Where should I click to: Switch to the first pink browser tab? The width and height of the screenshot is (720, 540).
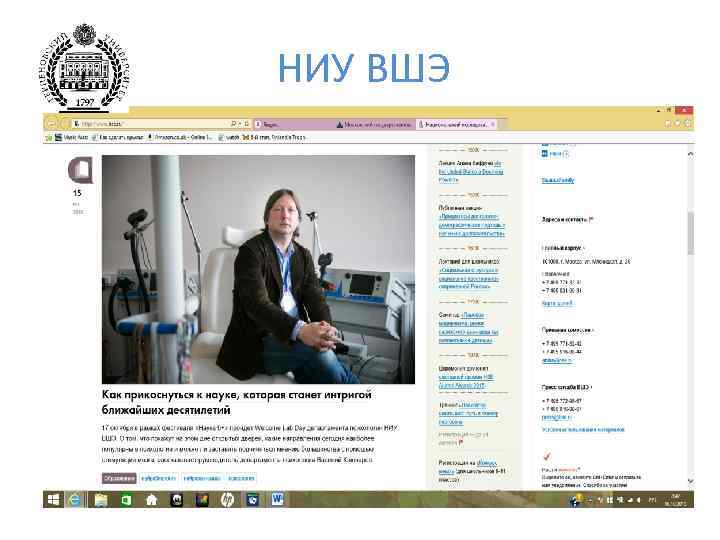pos(294,124)
